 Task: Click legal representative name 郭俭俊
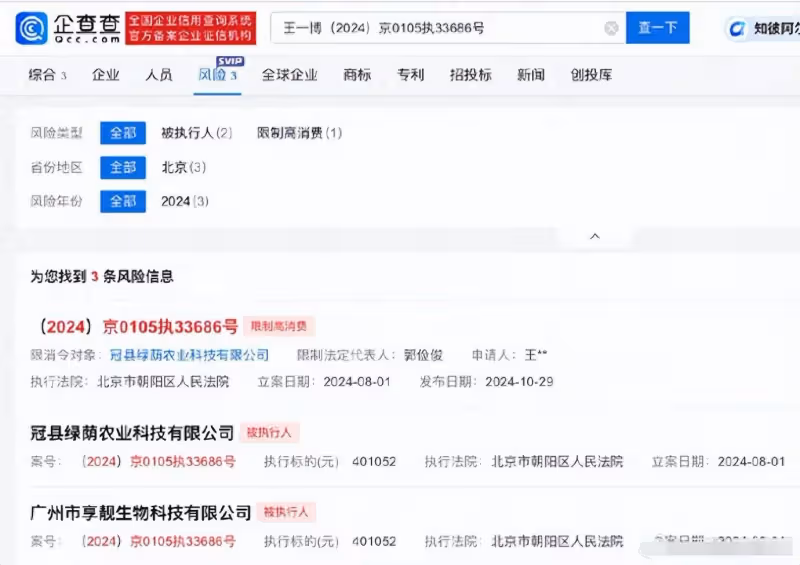[x=423, y=355]
